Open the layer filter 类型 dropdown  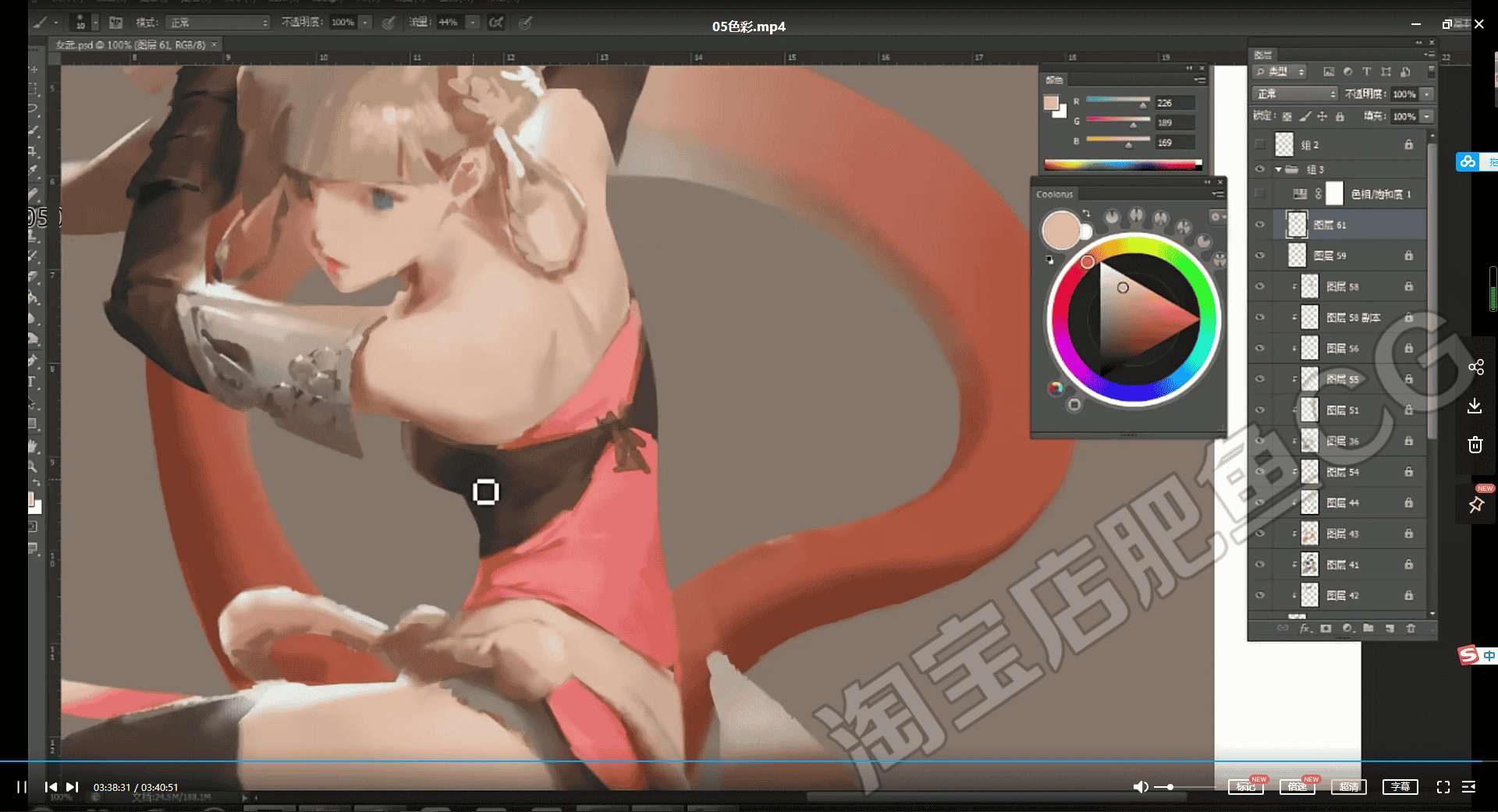pyautogui.click(x=1280, y=72)
